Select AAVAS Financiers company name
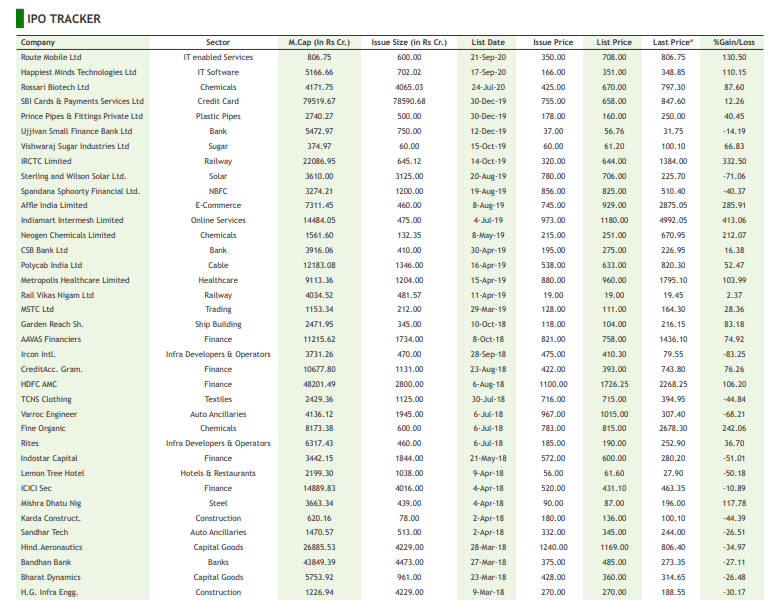Viewport: 777px width, 600px height. coord(51,339)
